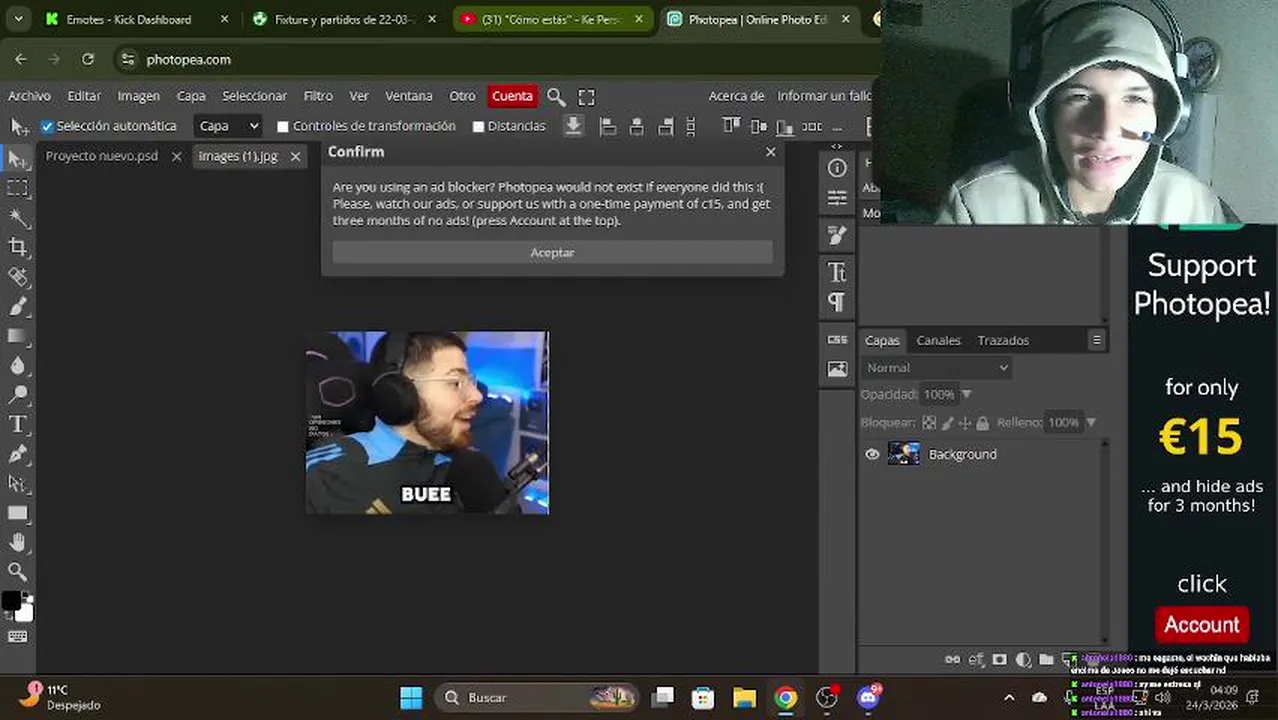Hide the Background layer via eye icon
Screen dimensions: 1278x720
(x=872, y=454)
